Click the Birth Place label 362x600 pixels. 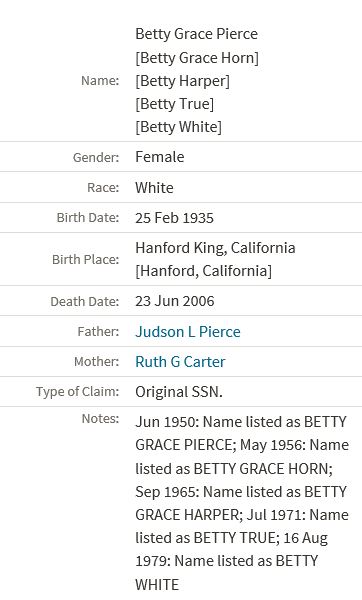86,259
